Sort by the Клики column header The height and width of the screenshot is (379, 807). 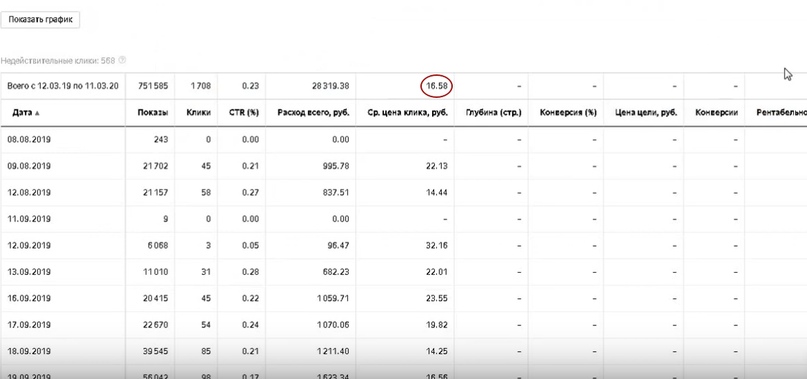(x=200, y=113)
